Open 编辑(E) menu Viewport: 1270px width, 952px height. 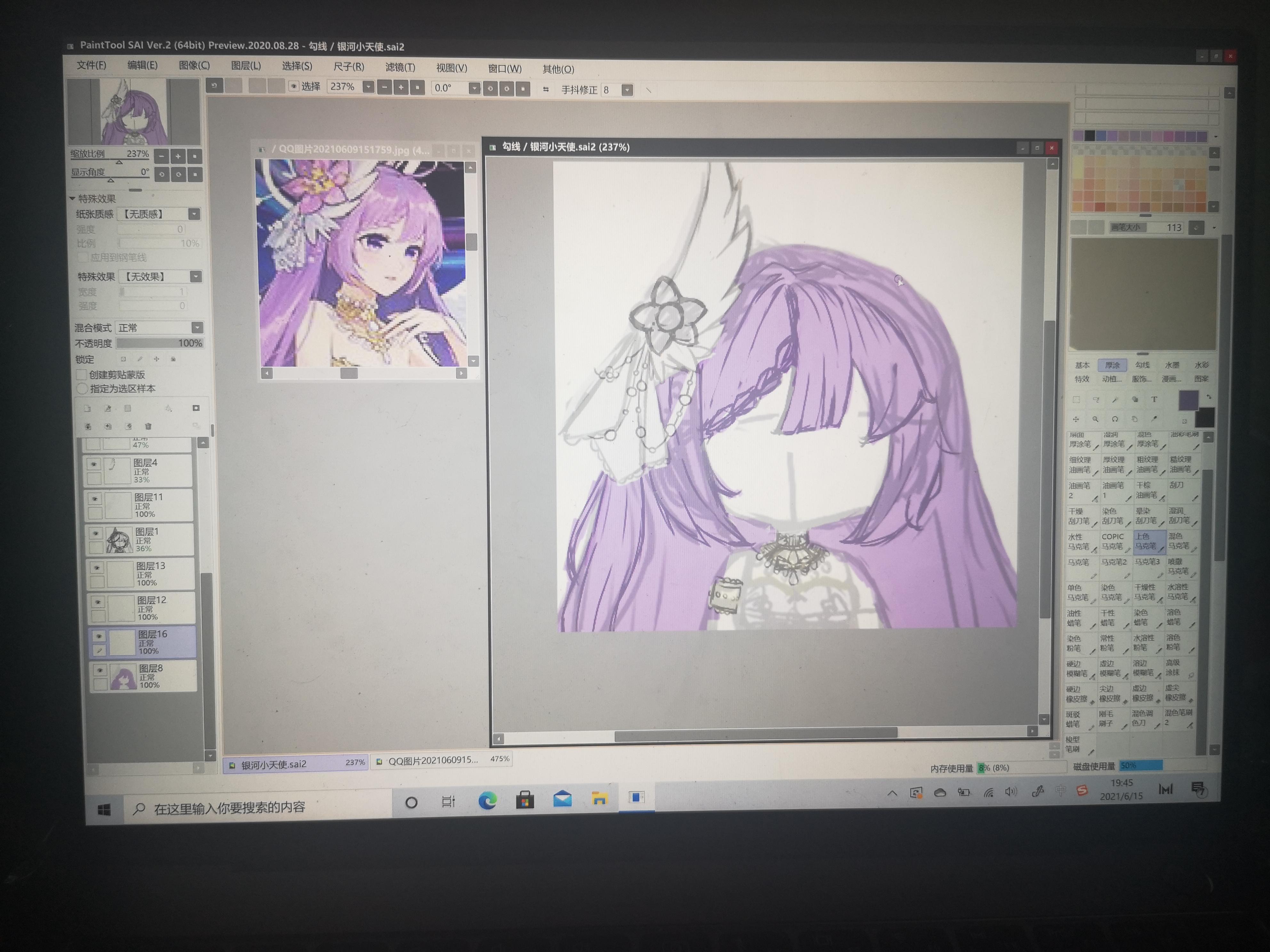pos(142,65)
